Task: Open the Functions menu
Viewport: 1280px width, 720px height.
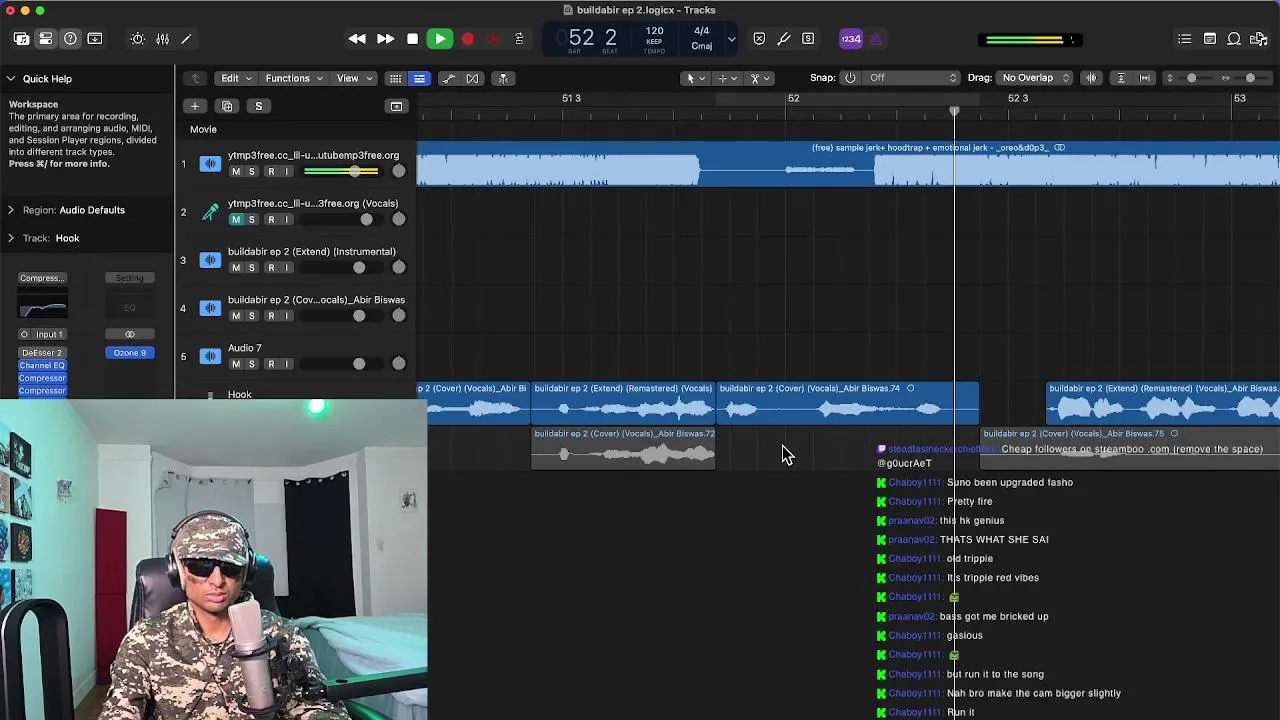Action: point(293,78)
